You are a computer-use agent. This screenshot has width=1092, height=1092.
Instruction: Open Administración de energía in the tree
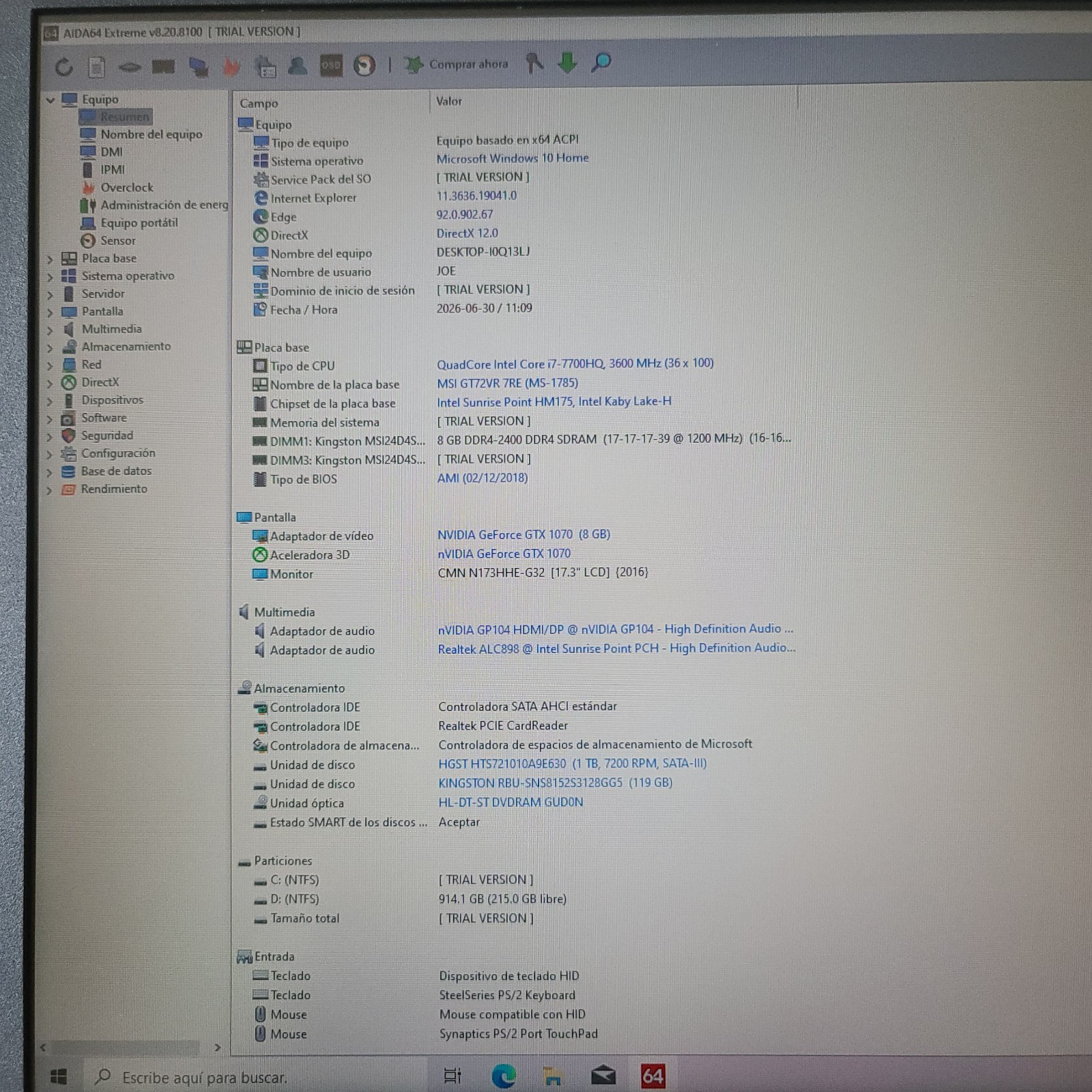pos(164,205)
